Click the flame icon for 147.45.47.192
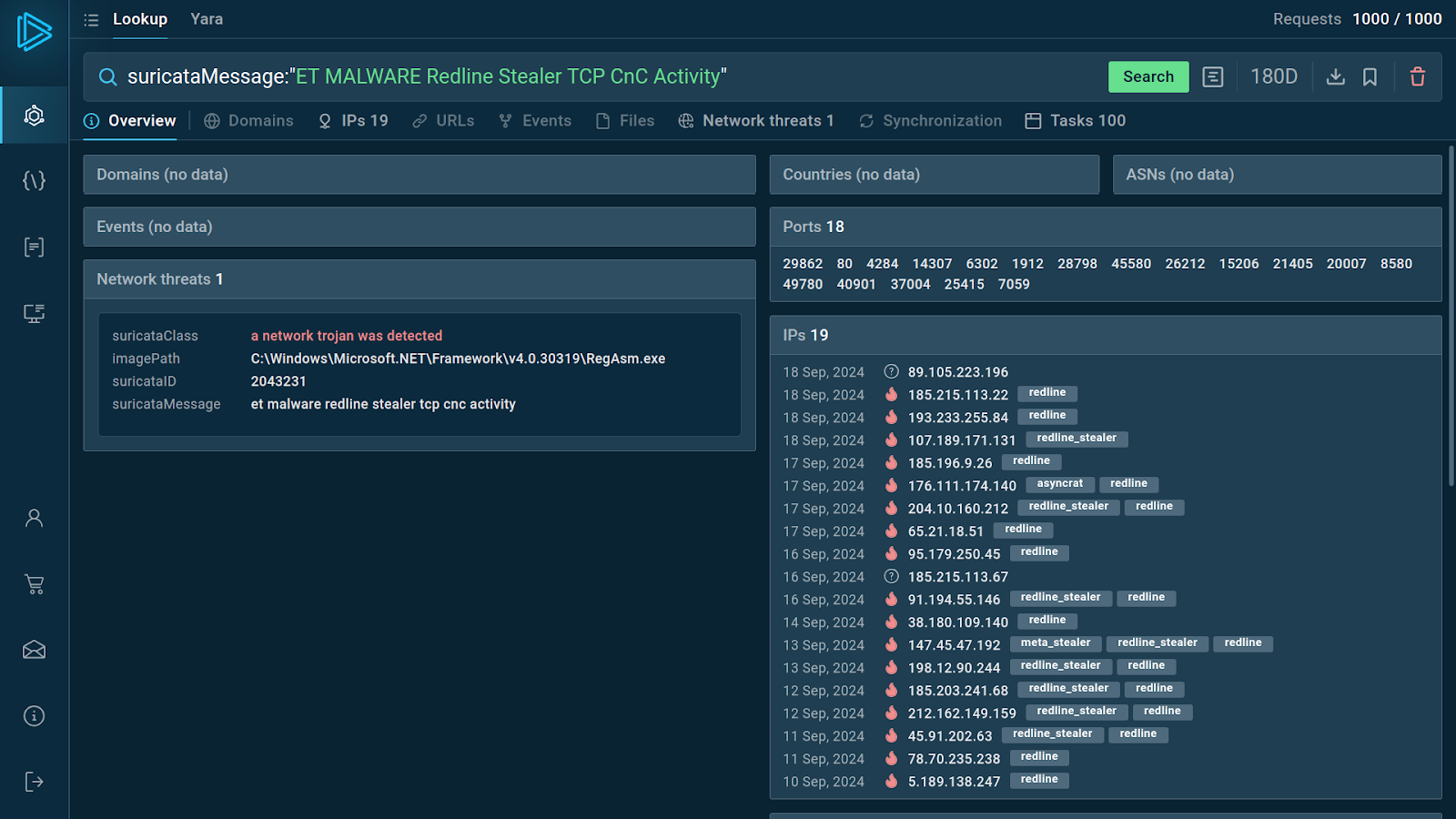The height and width of the screenshot is (819, 1456). pyautogui.click(x=891, y=644)
